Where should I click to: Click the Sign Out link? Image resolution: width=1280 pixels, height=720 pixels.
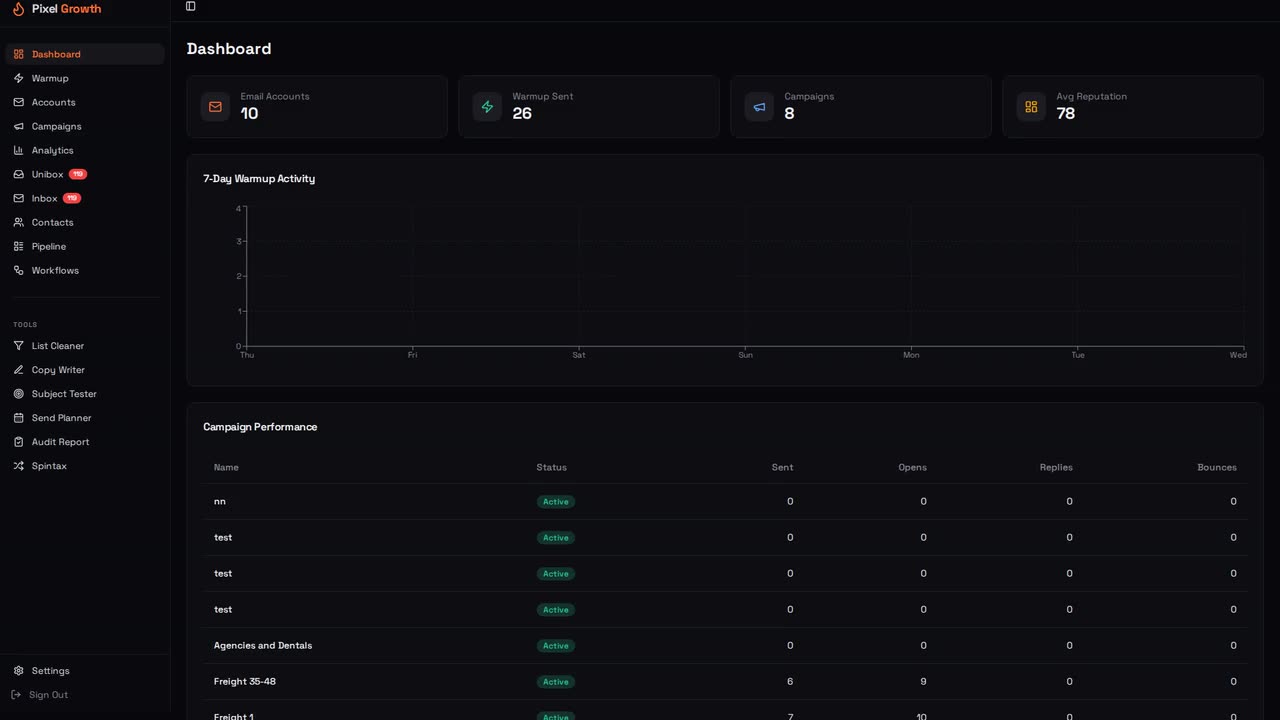click(x=40, y=695)
